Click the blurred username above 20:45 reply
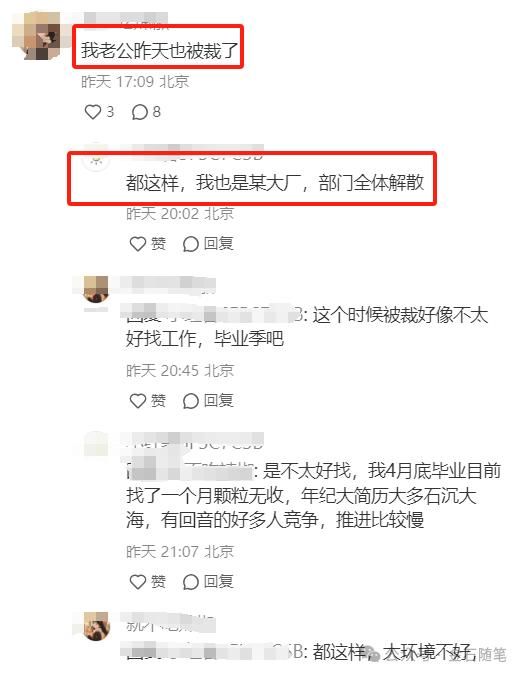 coord(167,285)
